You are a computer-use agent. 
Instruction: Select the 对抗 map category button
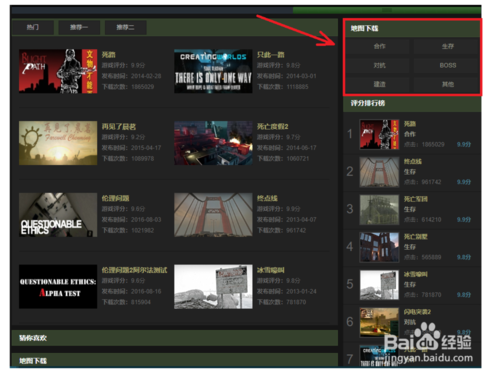379,65
